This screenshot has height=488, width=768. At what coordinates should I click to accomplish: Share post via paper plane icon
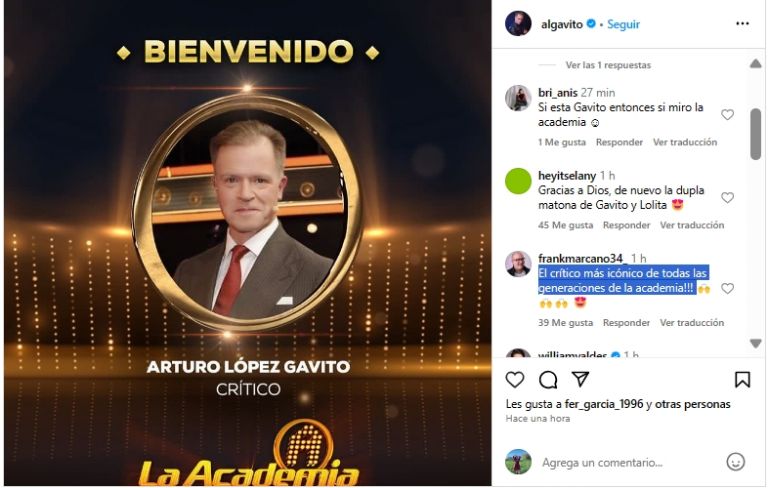580,379
